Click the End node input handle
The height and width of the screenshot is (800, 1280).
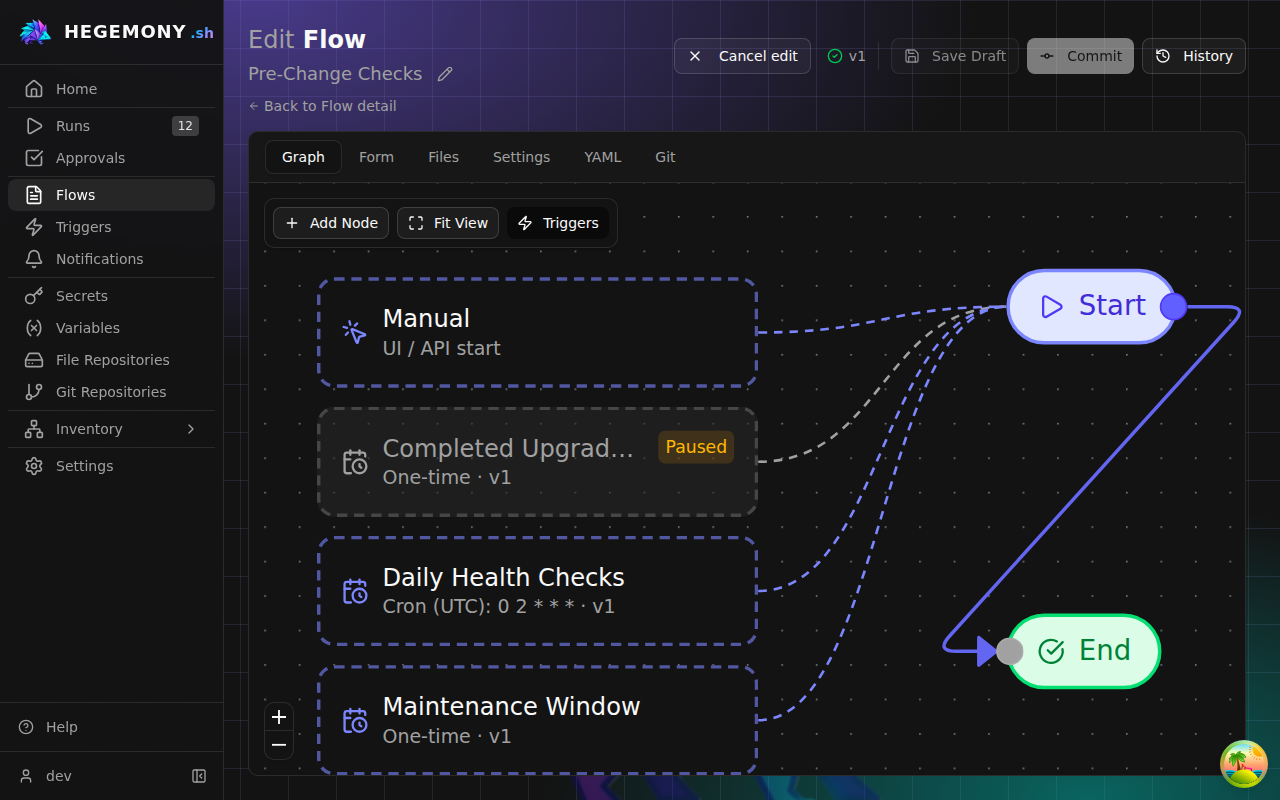pos(1010,651)
